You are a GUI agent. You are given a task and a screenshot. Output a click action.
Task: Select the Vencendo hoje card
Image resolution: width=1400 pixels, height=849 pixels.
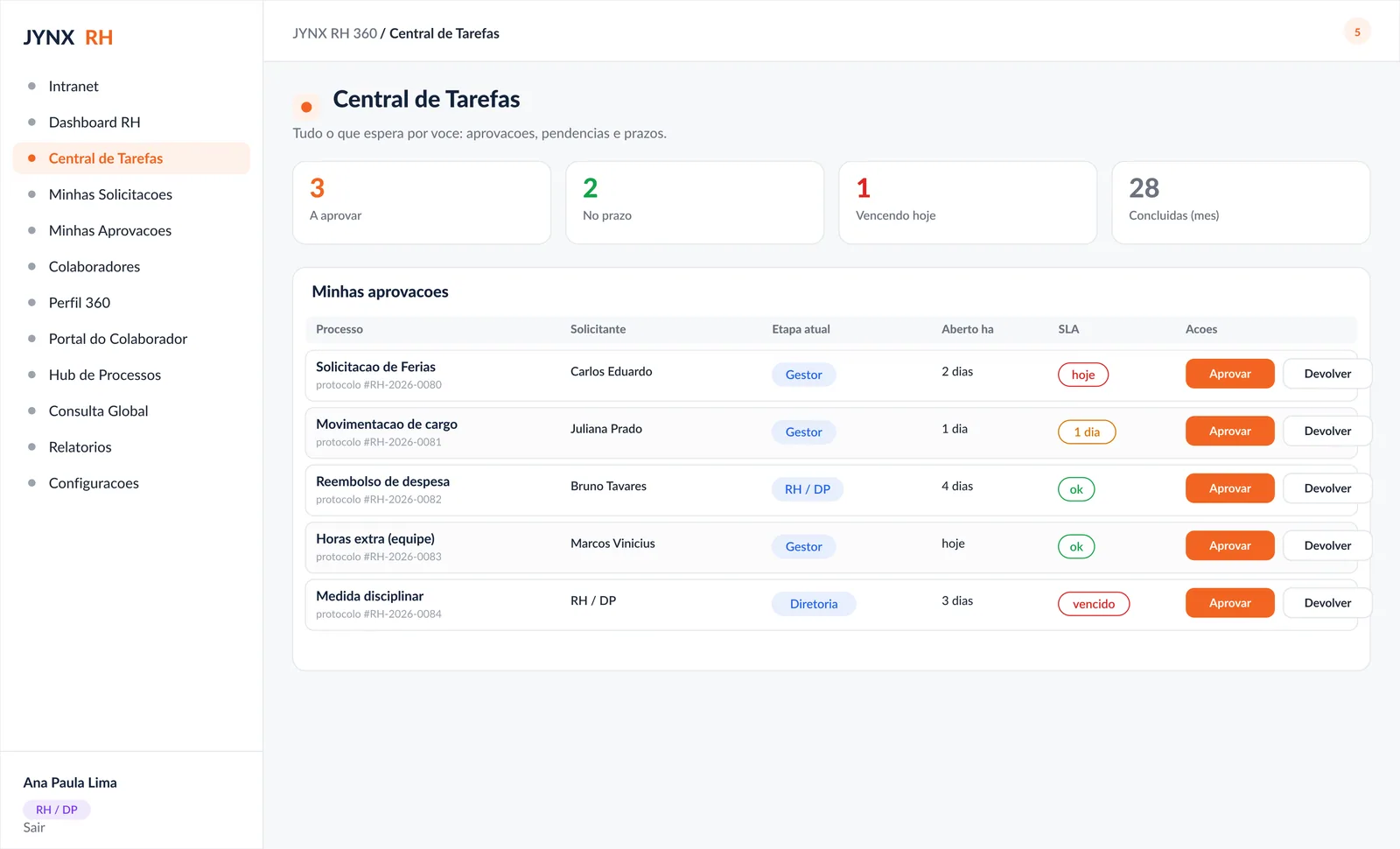[968, 202]
